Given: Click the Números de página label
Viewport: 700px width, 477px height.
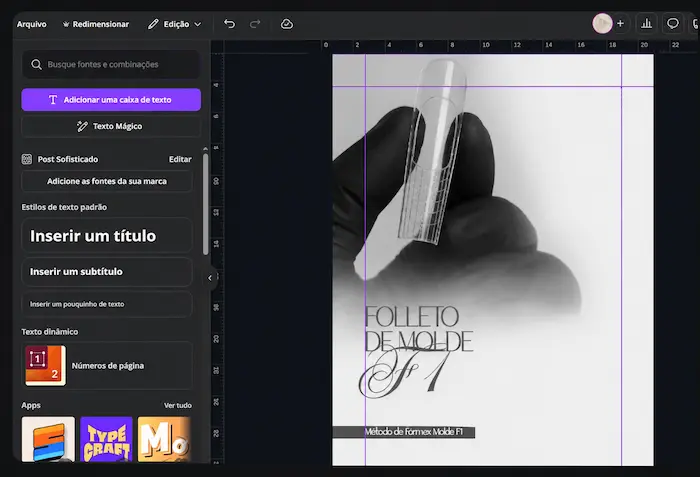Looking at the screenshot, I should point(108,366).
